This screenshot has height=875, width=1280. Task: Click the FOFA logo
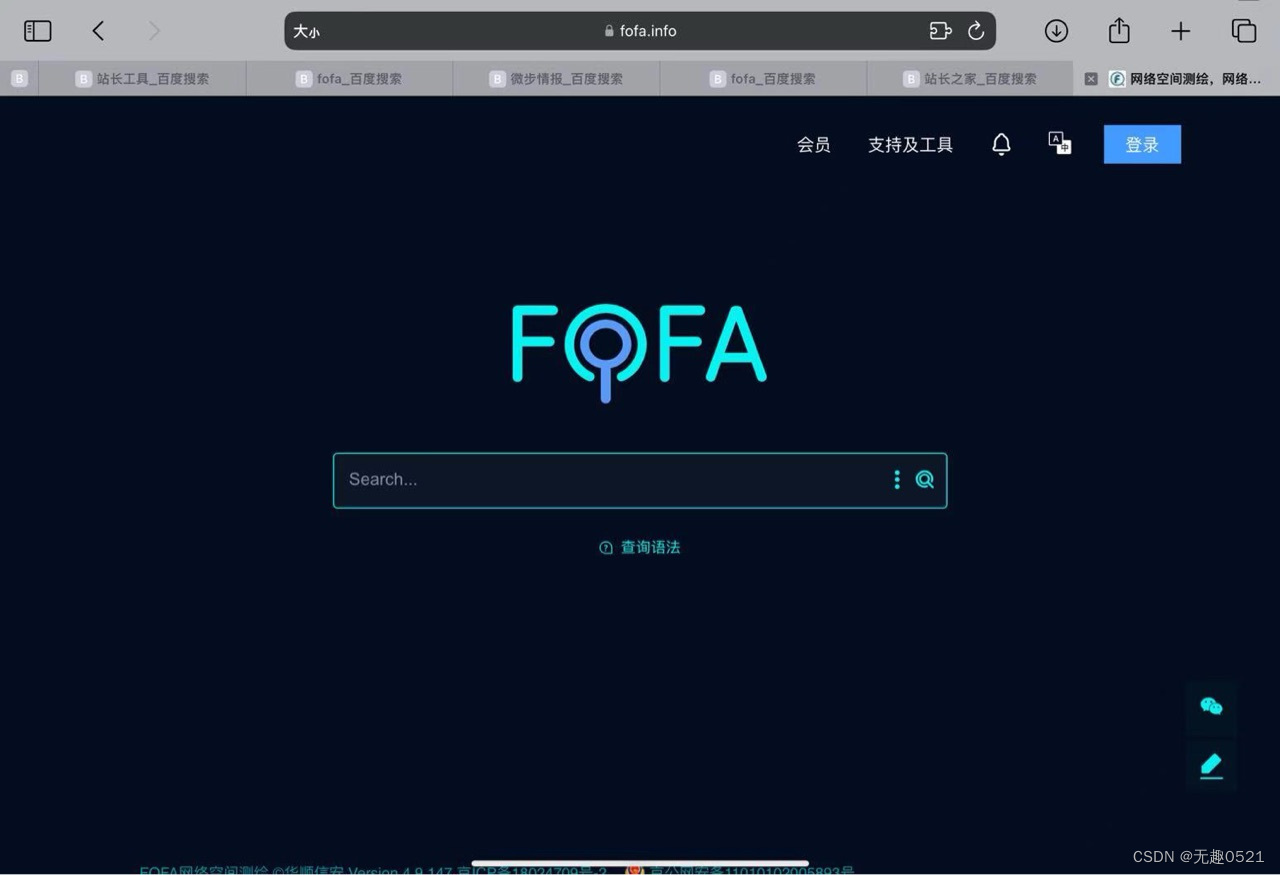point(639,352)
